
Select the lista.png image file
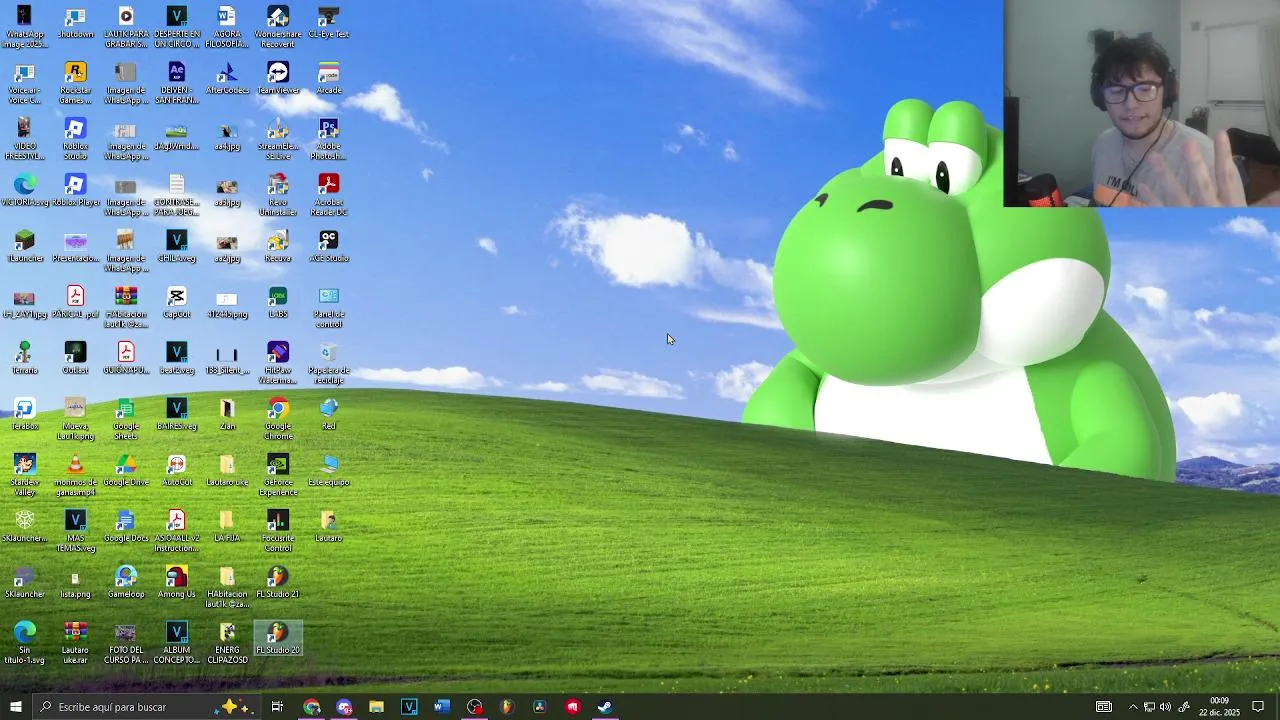75,583
